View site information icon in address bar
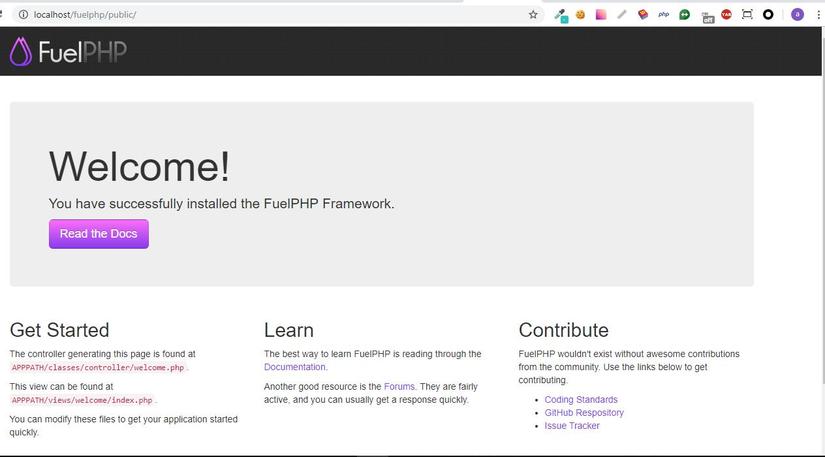825x457 pixels. pyautogui.click(x=23, y=15)
